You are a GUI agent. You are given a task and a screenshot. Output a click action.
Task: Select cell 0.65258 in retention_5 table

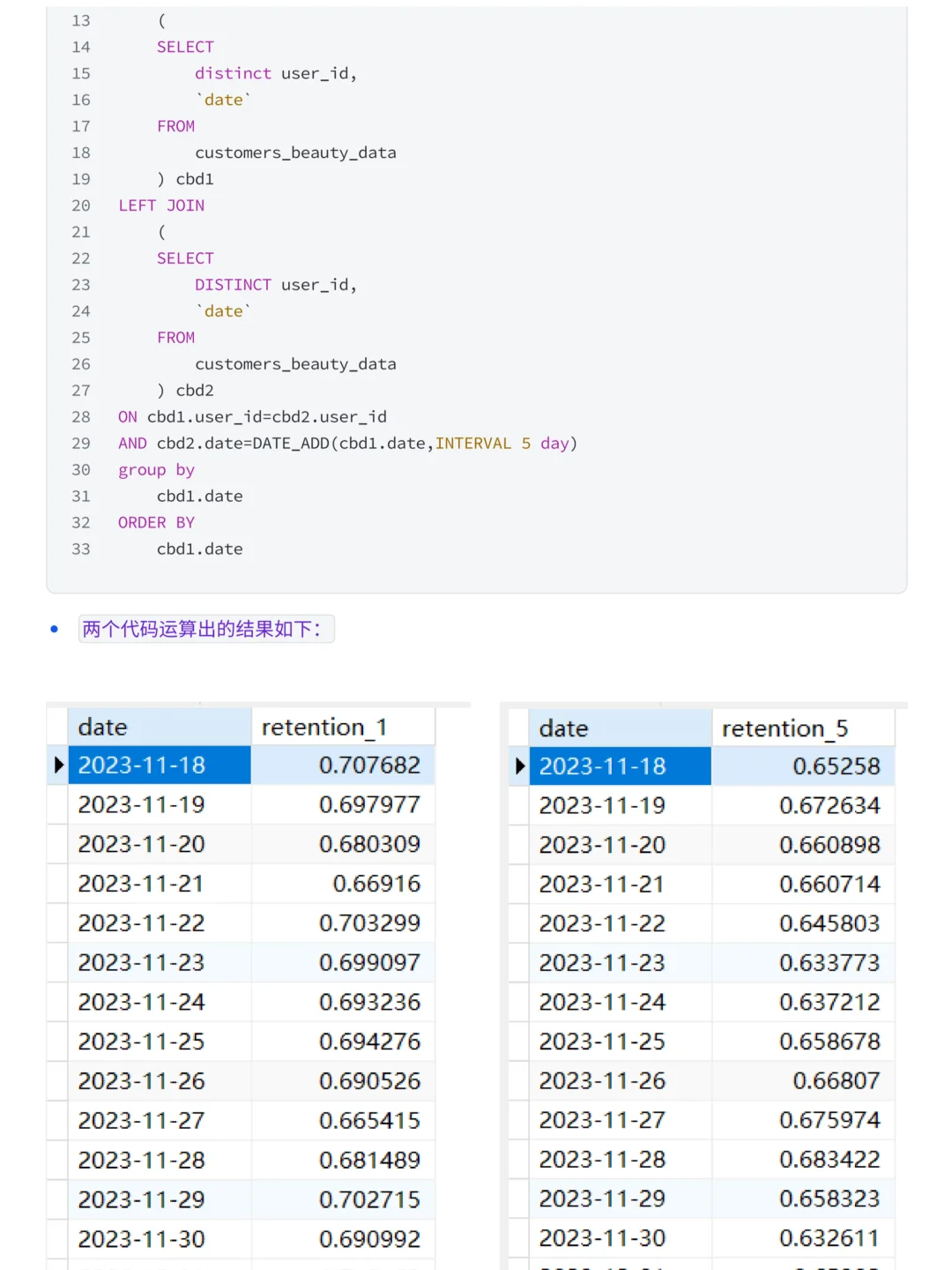point(803,766)
